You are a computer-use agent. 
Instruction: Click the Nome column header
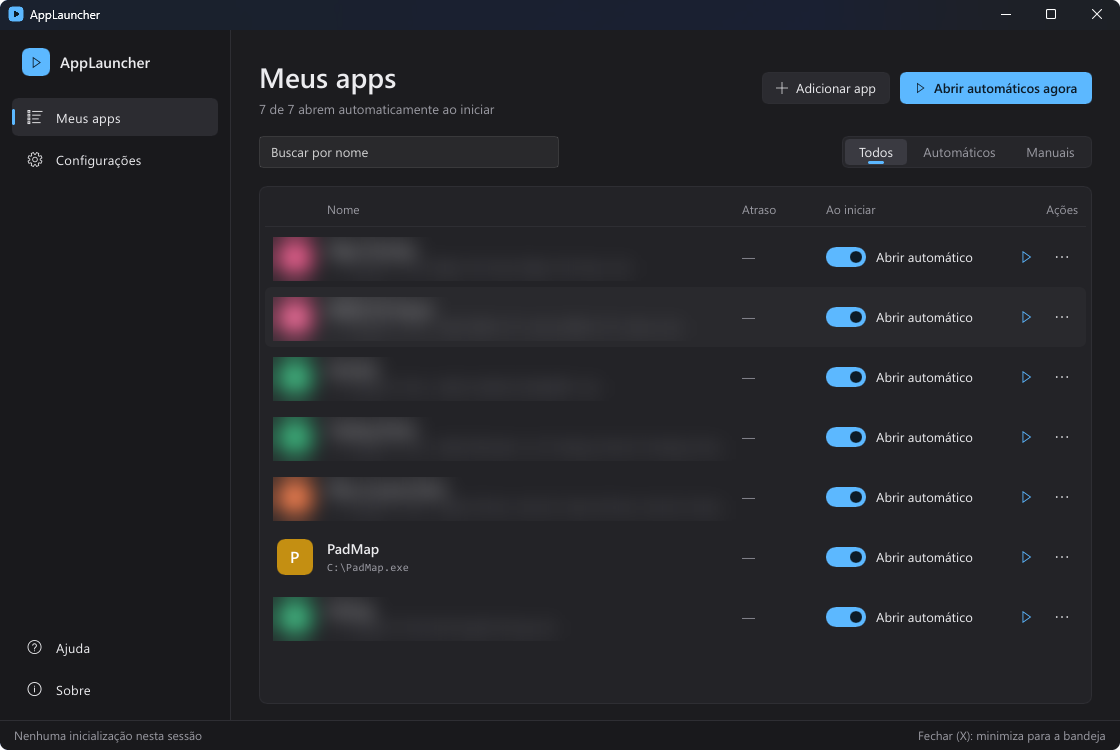pyautogui.click(x=343, y=210)
